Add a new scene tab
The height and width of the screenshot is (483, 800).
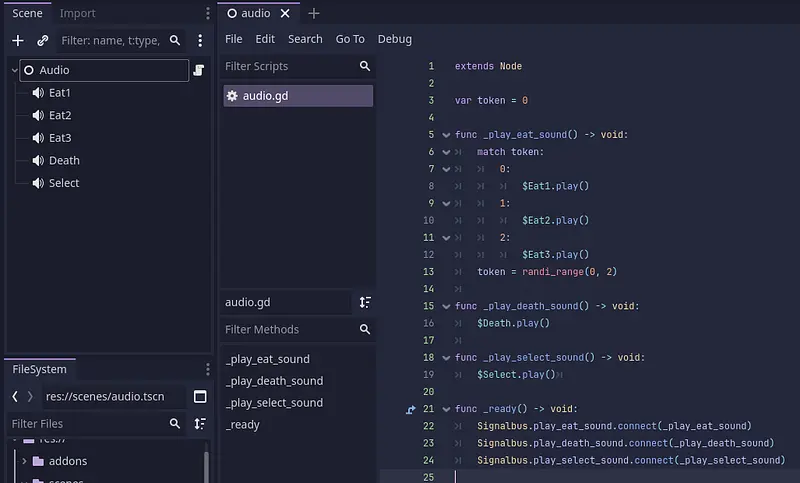tap(314, 14)
